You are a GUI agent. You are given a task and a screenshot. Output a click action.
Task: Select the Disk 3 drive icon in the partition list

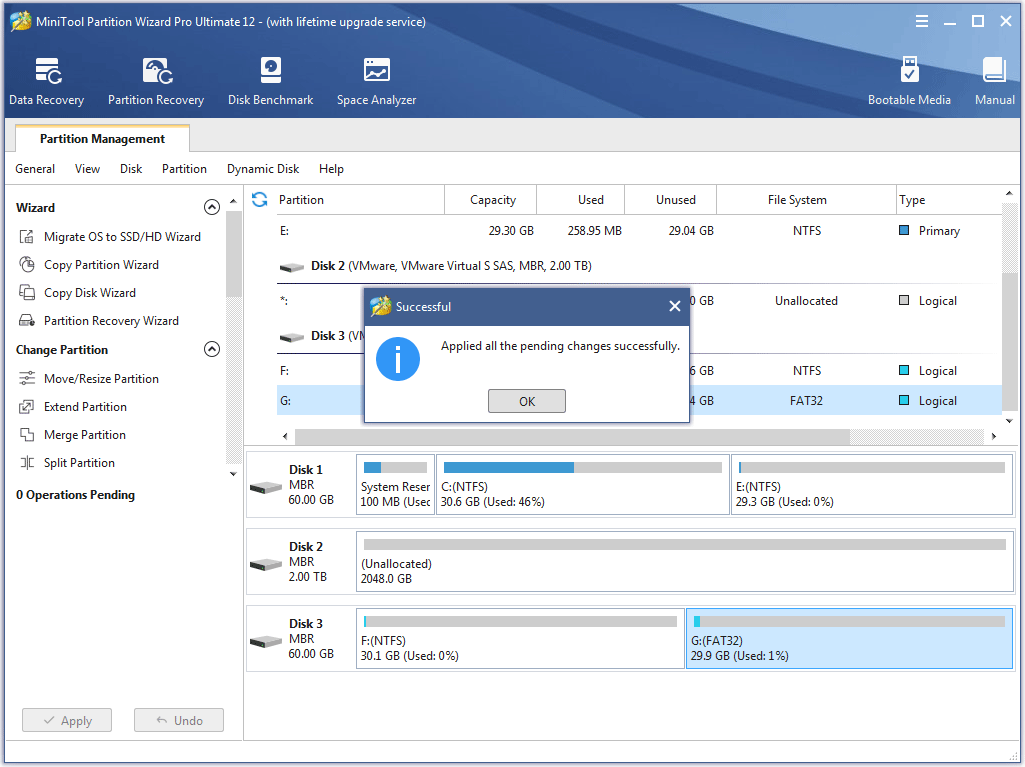(292, 337)
